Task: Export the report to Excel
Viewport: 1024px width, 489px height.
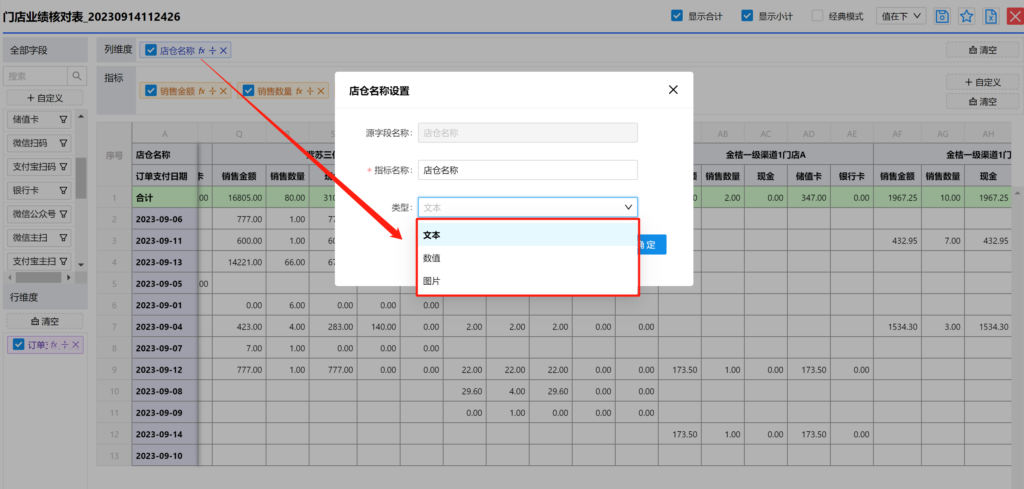Action: pyautogui.click(x=991, y=16)
